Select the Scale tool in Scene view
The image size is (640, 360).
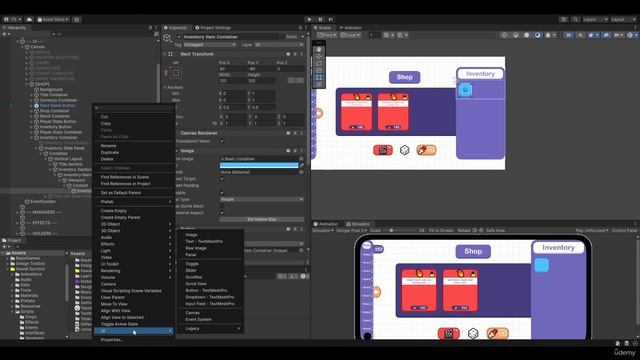pos(319,70)
